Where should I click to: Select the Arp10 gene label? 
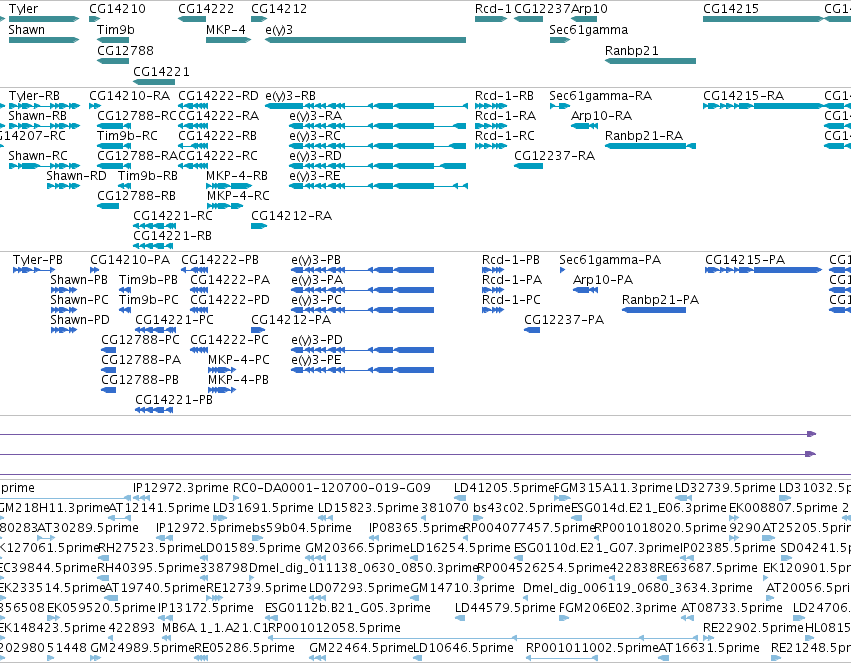pos(589,9)
